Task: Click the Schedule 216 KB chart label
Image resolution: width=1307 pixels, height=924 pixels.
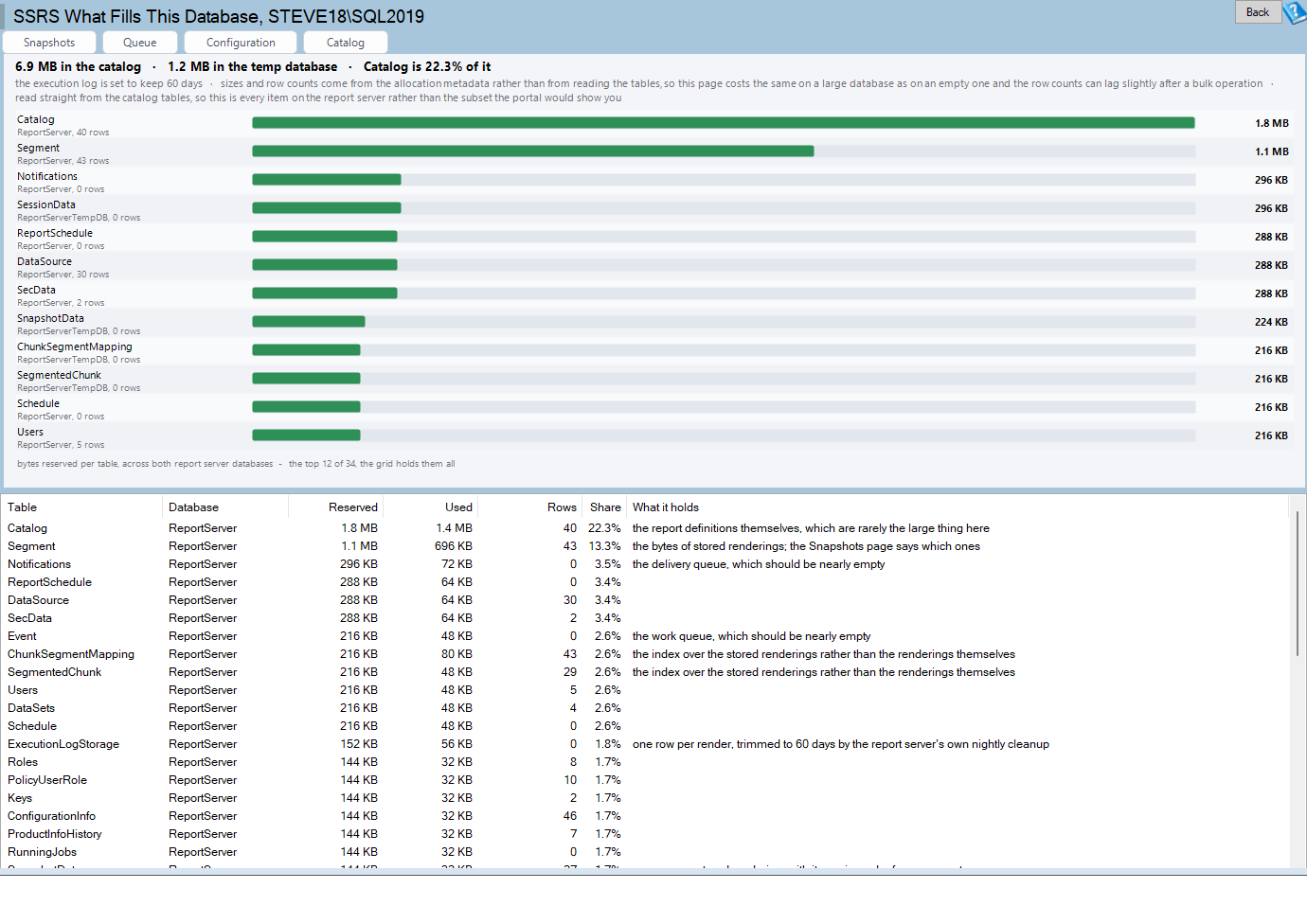Action: pyautogui.click(x=38, y=403)
